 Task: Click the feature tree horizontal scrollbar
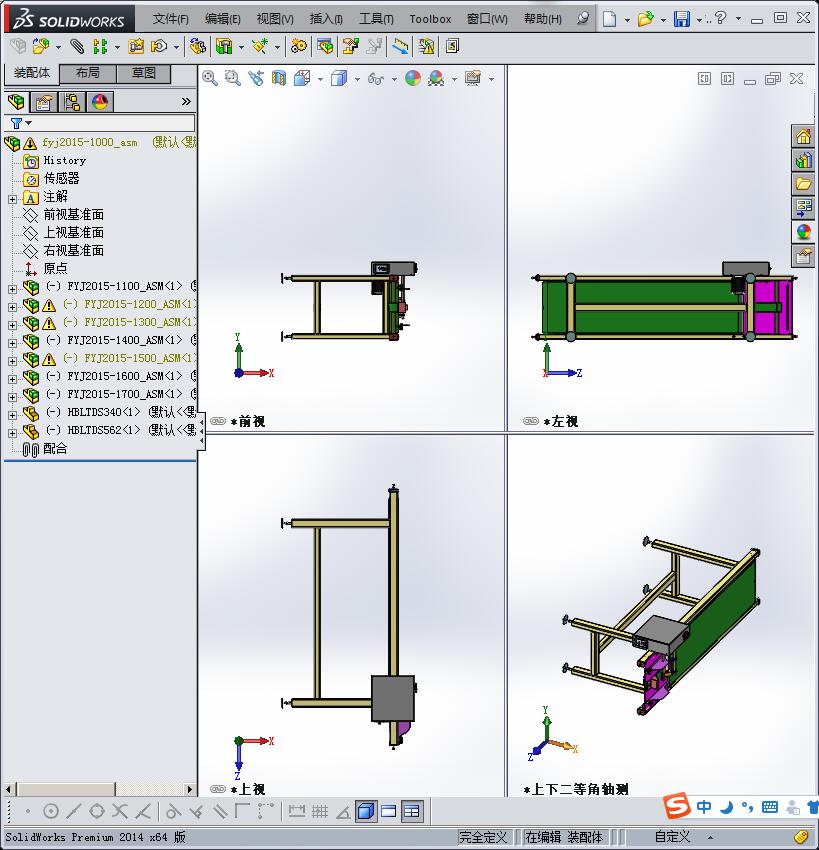click(x=100, y=789)
